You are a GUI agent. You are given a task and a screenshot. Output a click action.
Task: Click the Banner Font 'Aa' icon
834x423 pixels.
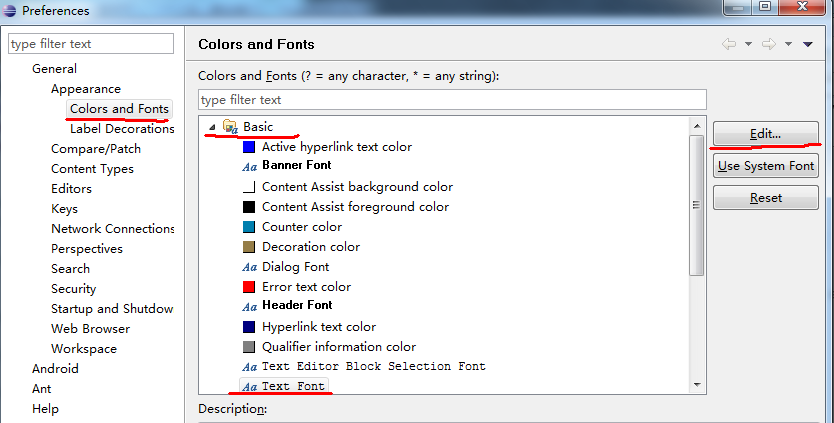[250, 166]
